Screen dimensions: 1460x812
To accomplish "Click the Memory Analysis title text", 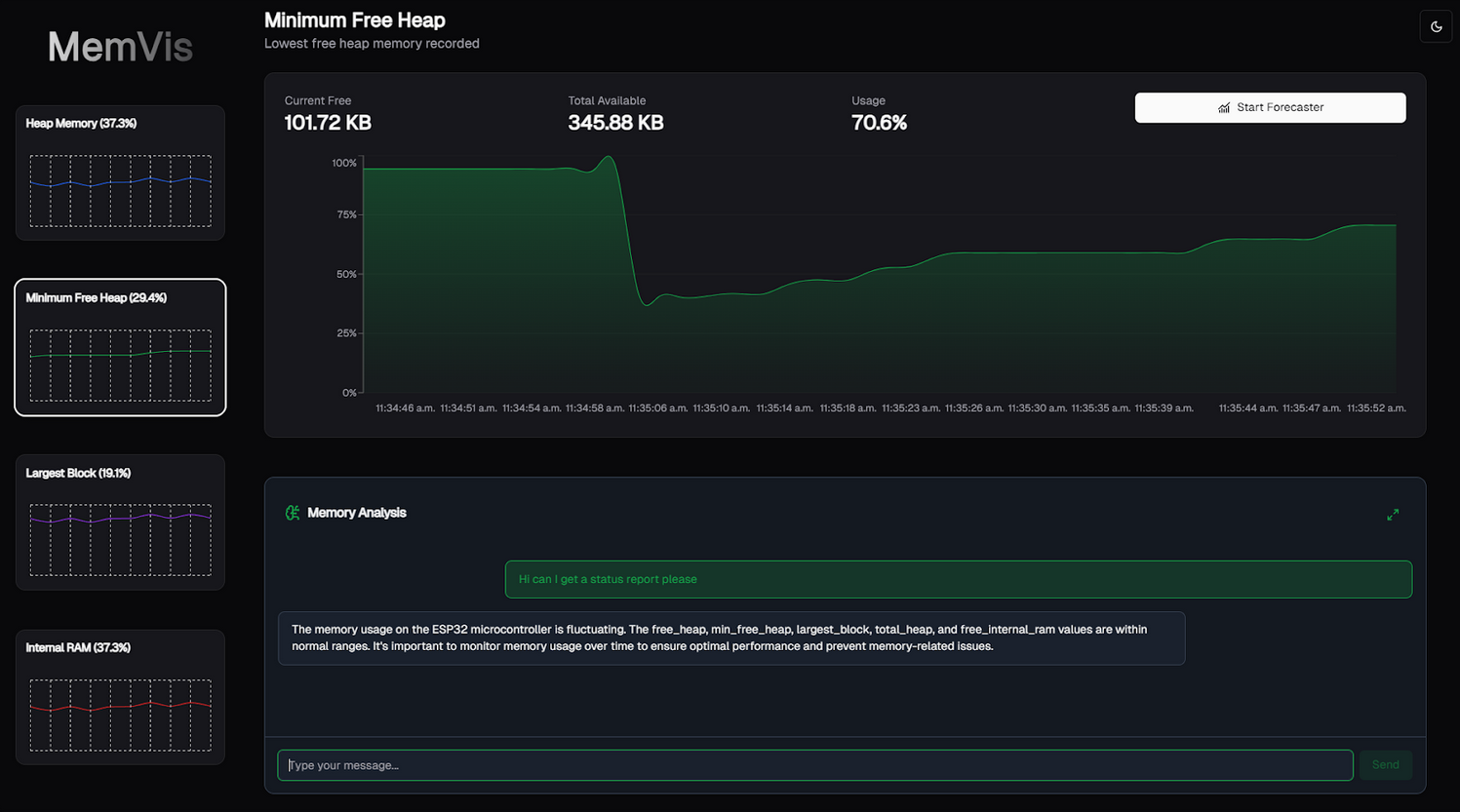I will [357, 513].
